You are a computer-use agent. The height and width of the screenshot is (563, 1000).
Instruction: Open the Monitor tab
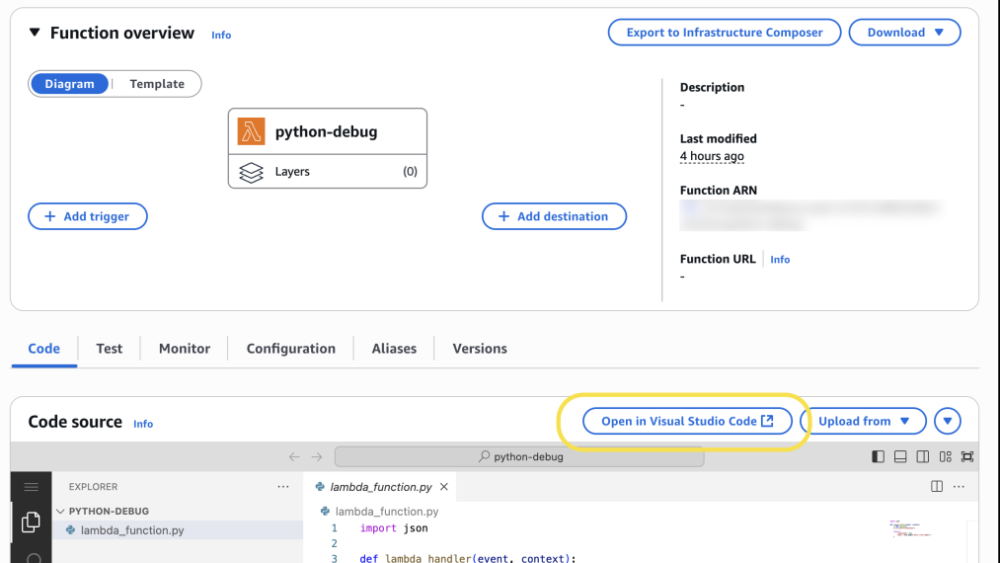click(184, 349)
